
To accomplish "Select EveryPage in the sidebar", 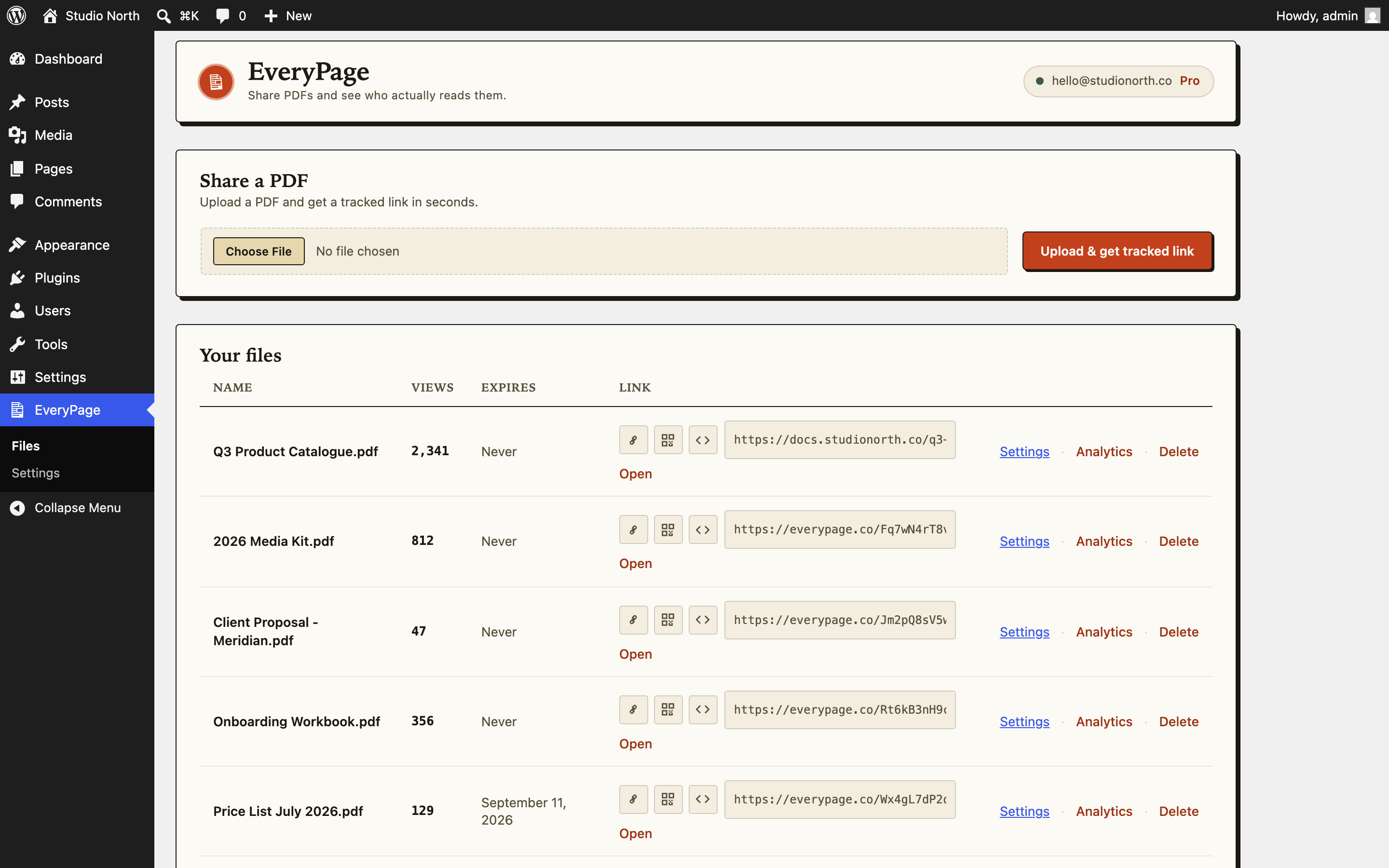I will 77,410.
